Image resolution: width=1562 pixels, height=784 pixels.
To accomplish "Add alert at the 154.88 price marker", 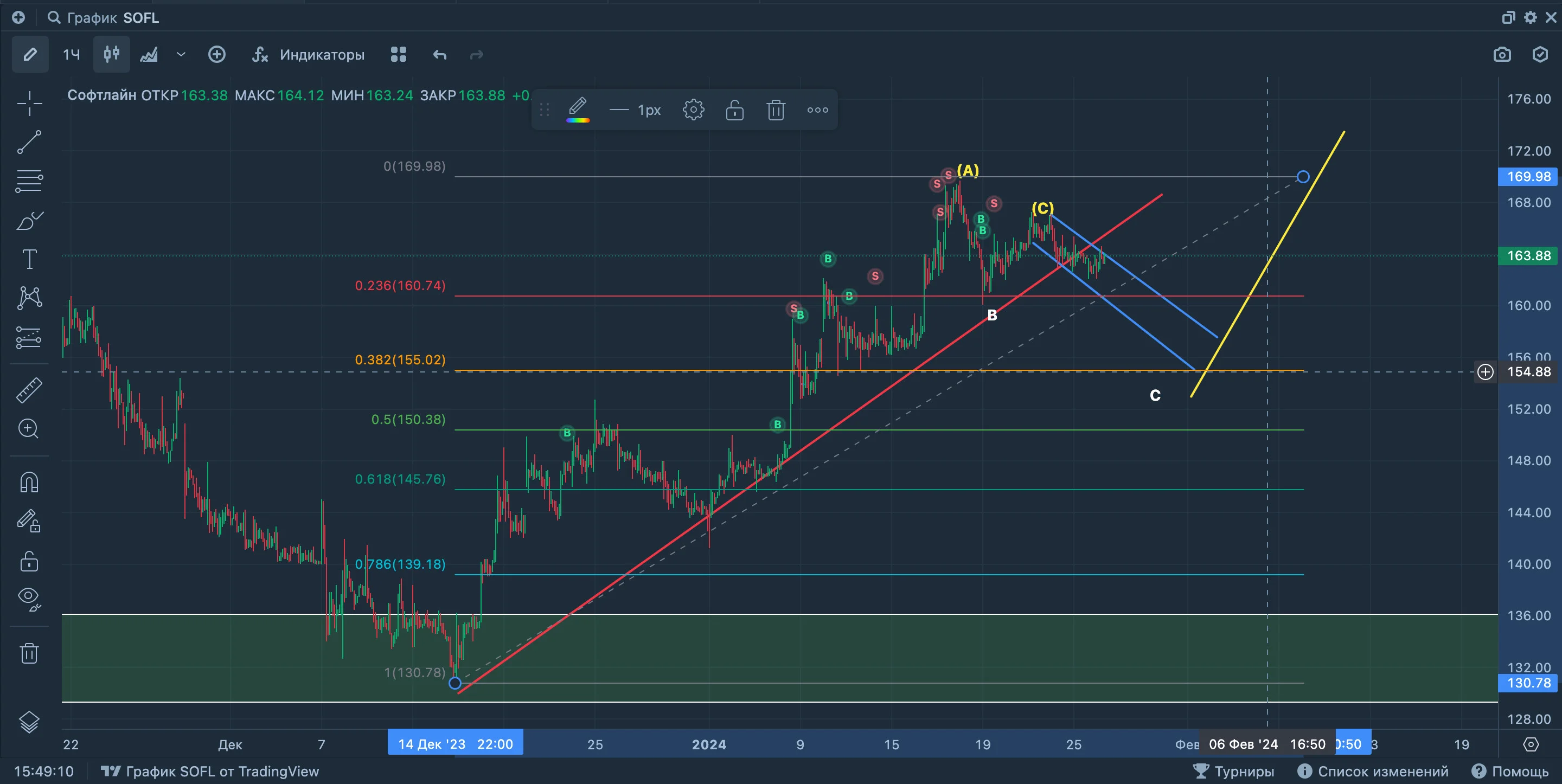I will (1486, 372).
